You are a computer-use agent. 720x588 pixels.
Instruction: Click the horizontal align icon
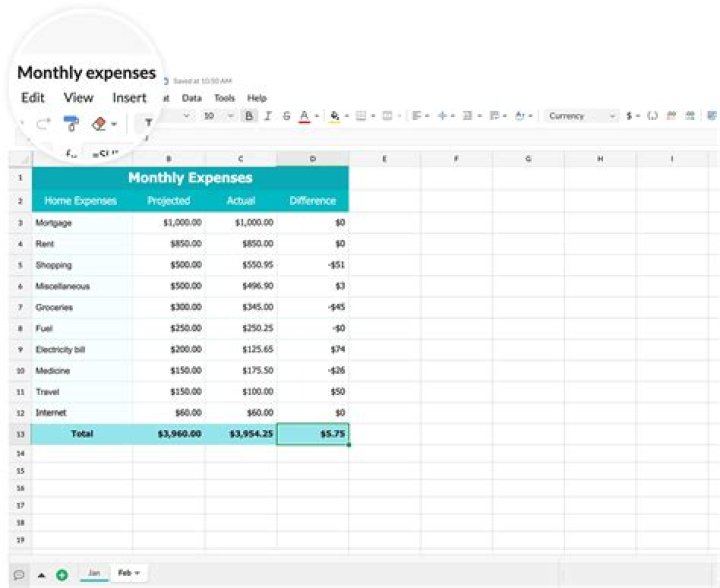416,116
